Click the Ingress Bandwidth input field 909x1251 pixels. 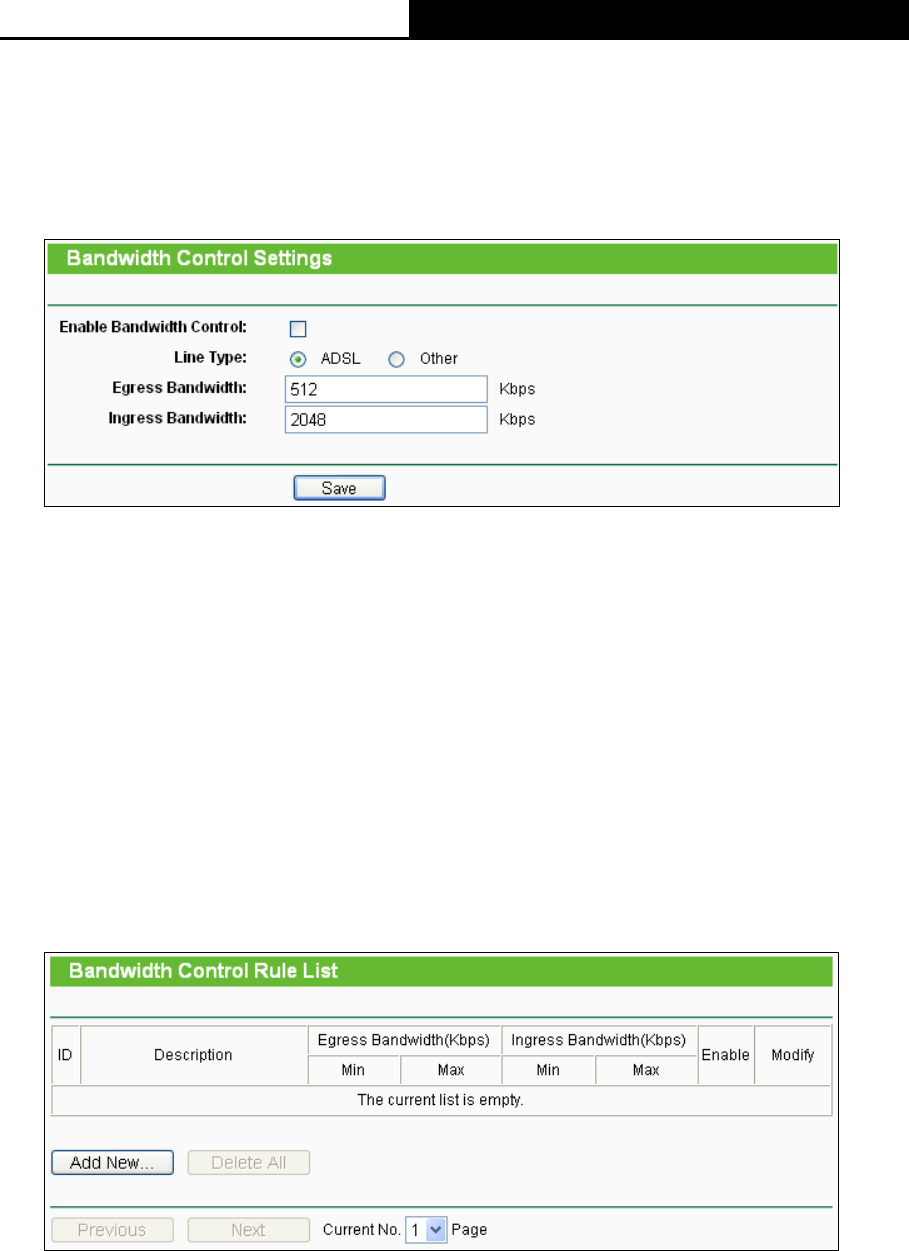pos(385,419)
